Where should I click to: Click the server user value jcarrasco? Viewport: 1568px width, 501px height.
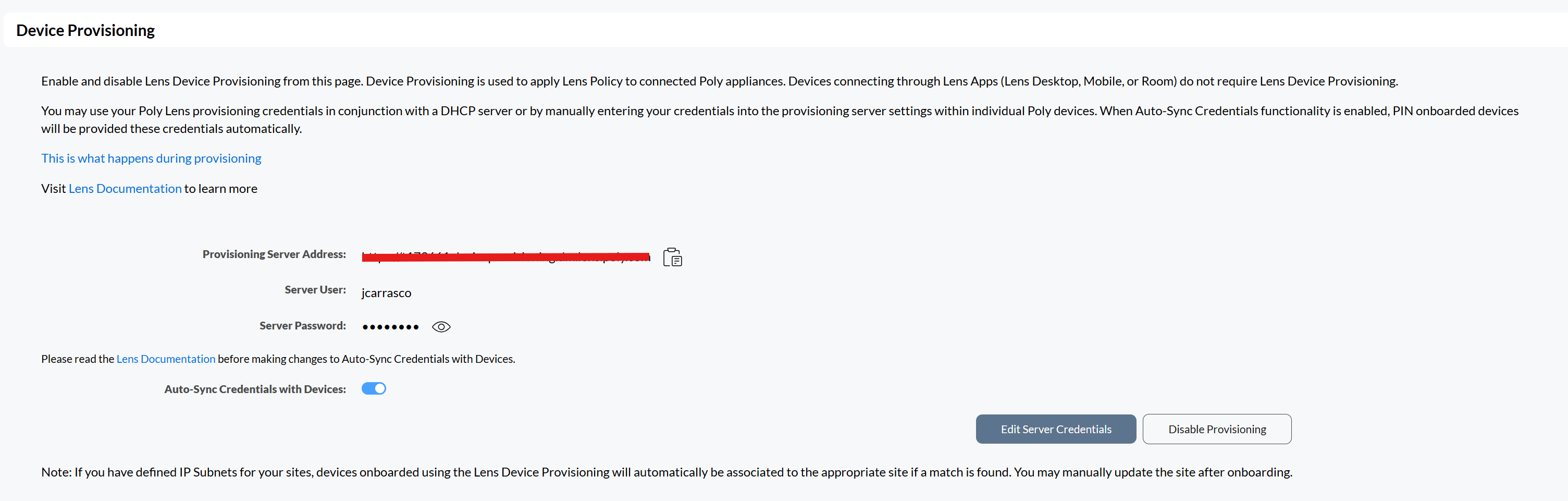[386, 293]
